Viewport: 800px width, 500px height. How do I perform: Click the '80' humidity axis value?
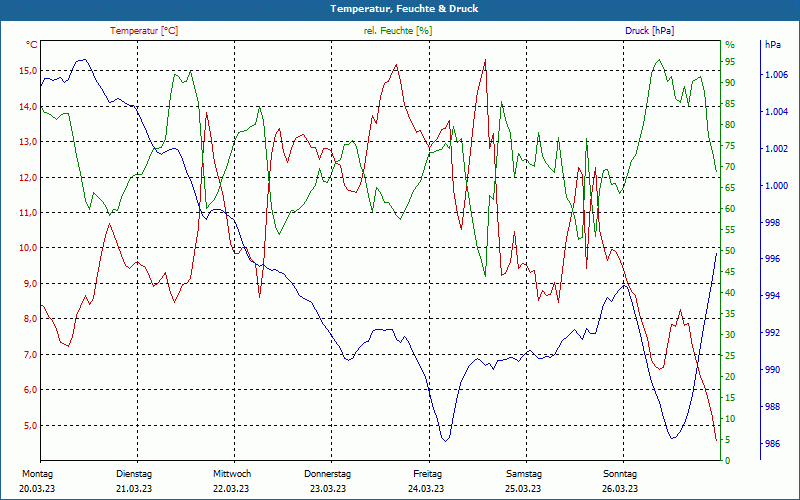coord(730,125)
